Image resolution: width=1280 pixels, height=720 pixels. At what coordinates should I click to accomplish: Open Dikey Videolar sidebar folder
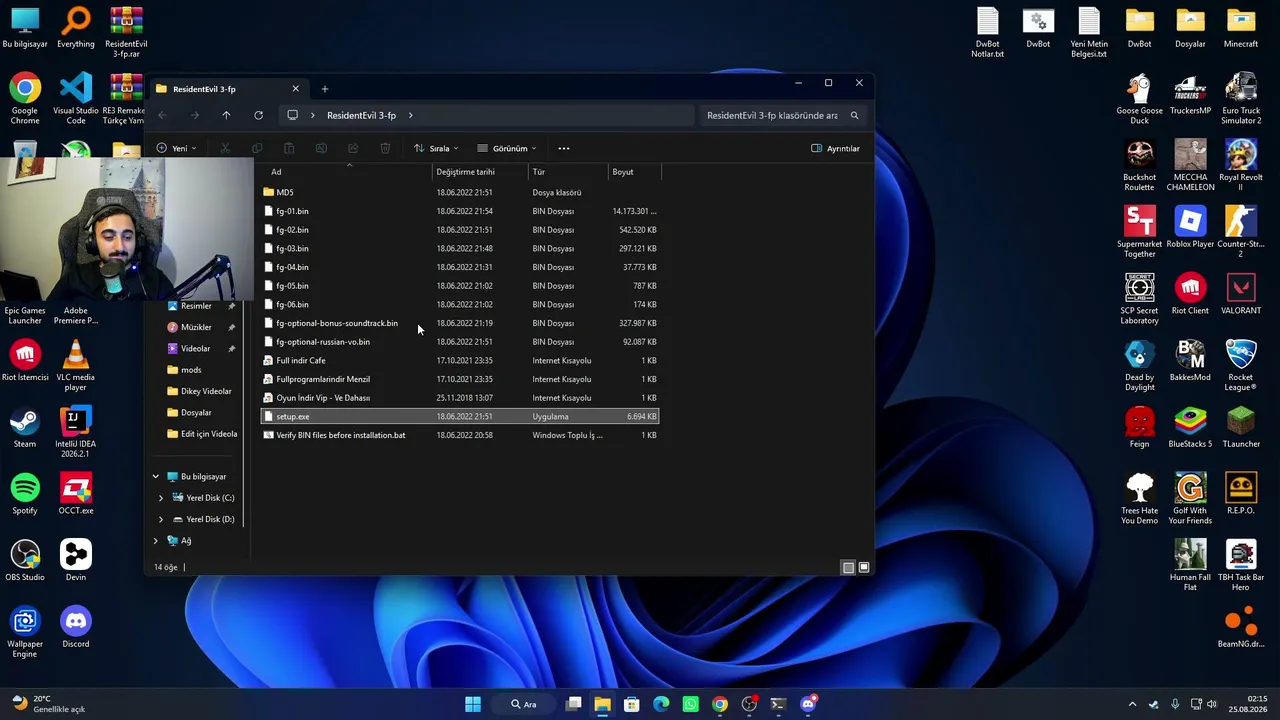[x=206, y=391]
